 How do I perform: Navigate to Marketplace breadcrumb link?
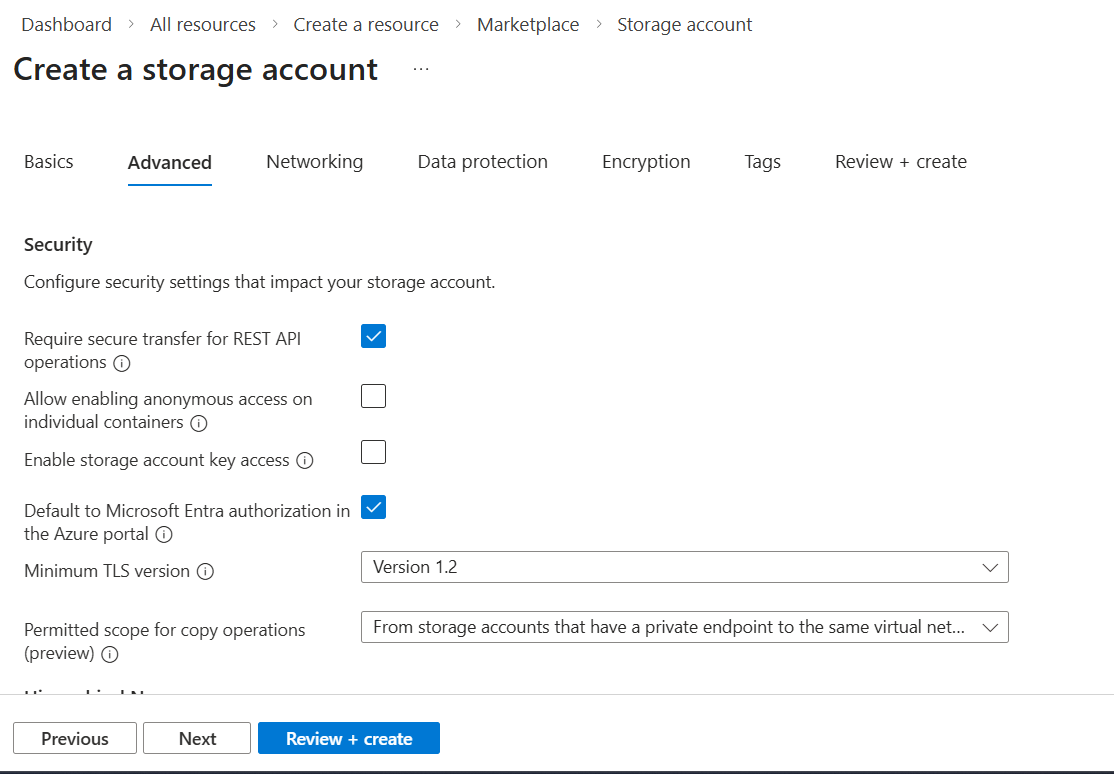528,25
